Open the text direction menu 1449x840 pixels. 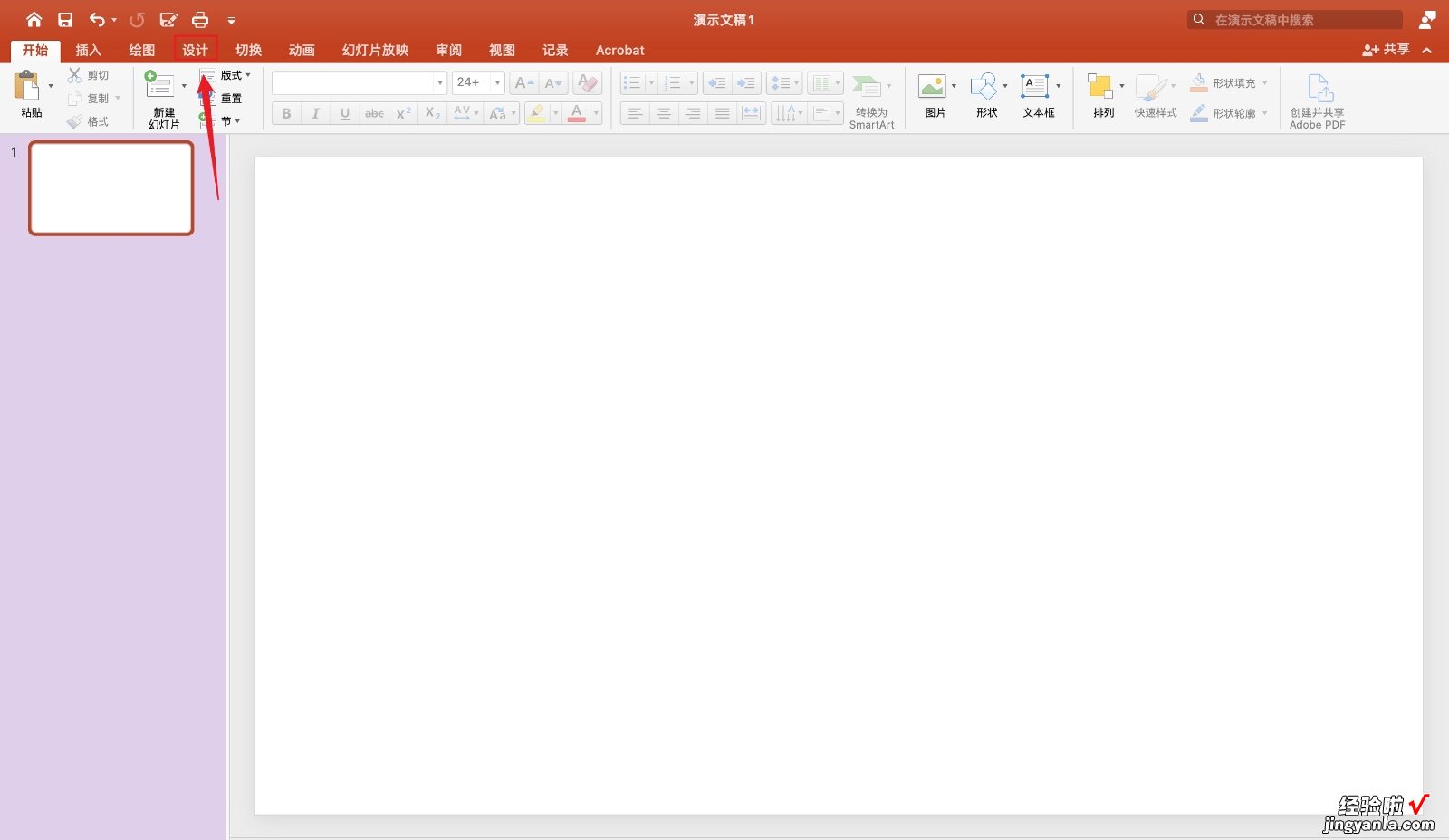point(788,113)
